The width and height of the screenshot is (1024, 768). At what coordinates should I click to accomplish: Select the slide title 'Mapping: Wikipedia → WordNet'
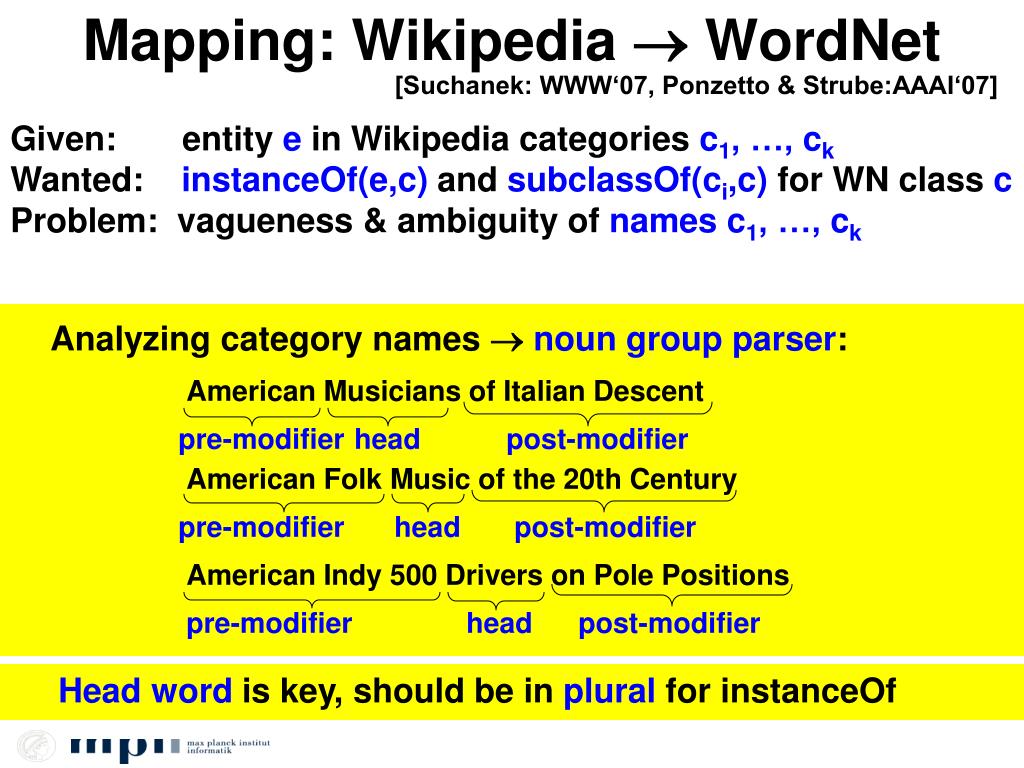coord(512,40)
